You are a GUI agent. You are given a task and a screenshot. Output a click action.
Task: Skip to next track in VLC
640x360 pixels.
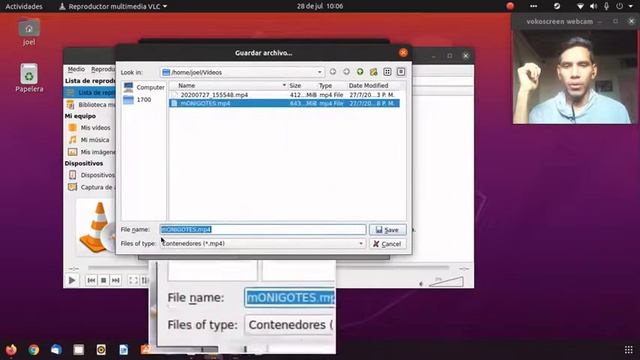pyautogui.click(x=116, y=280)
